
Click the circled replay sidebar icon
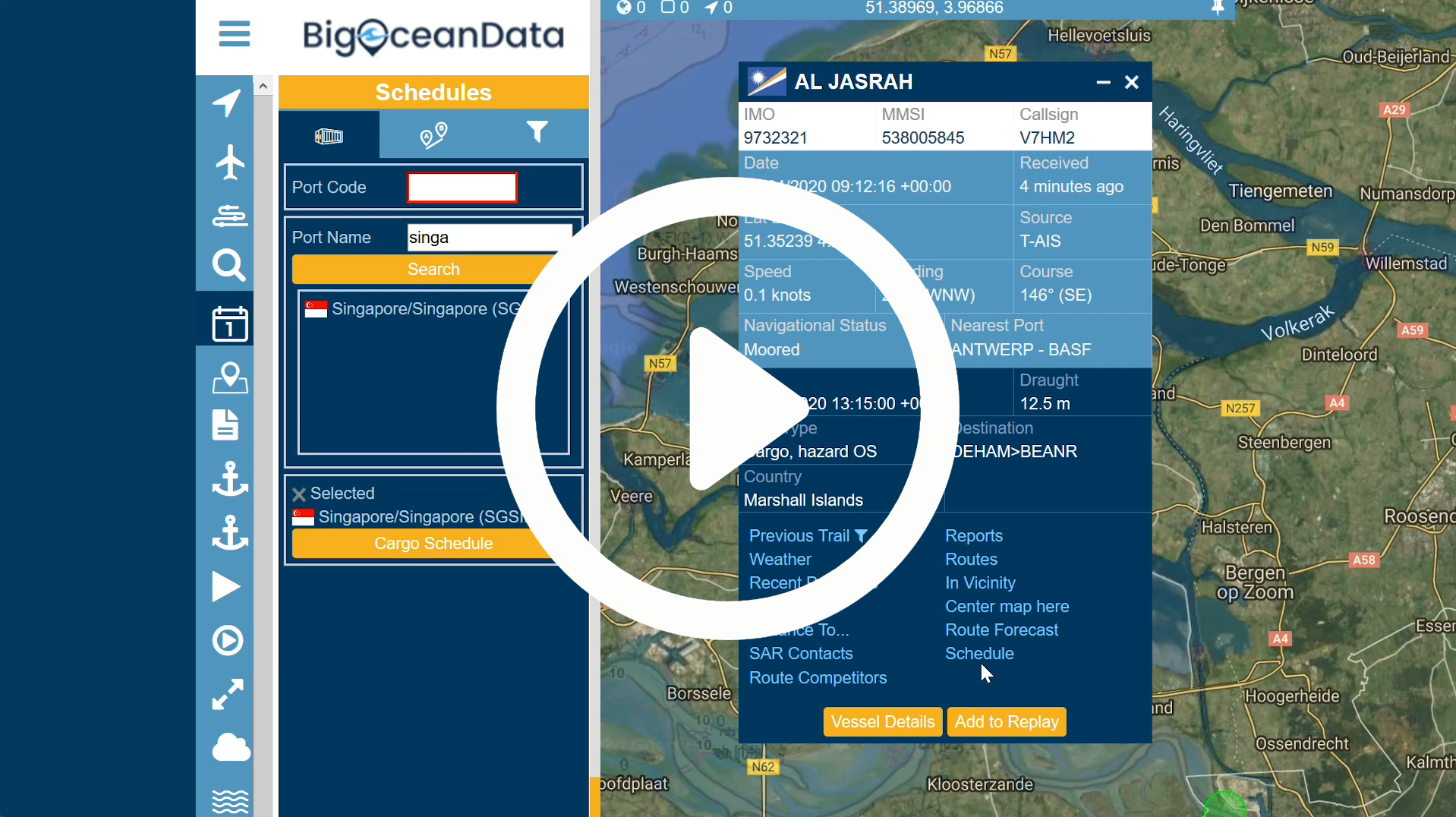pos(227,640)
